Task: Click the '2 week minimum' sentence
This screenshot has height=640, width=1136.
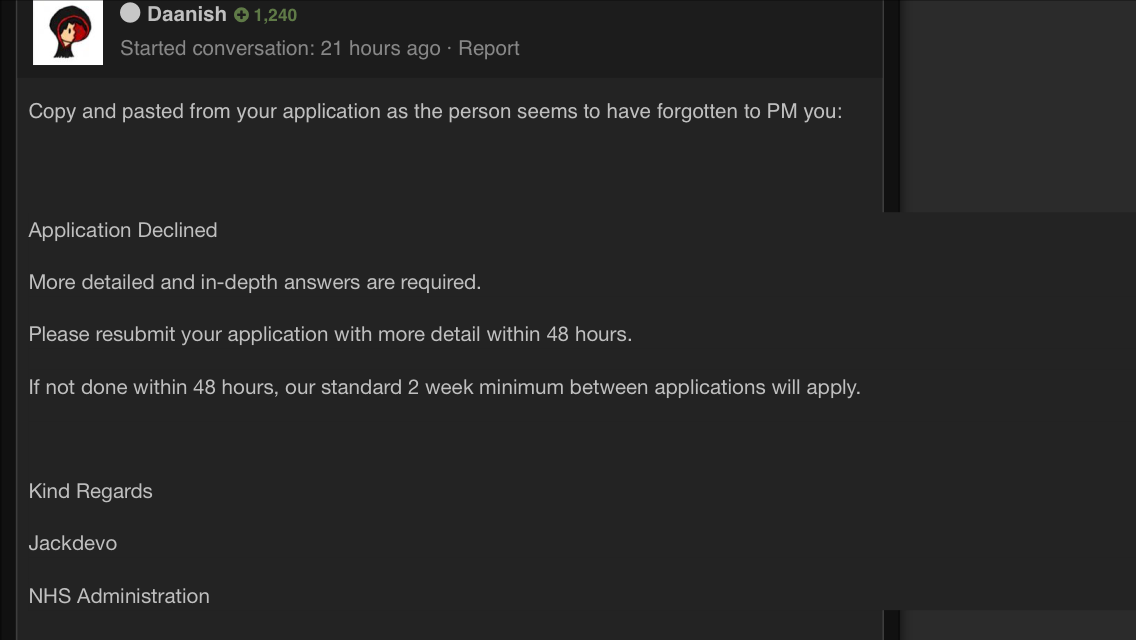Action: [445, 387]
